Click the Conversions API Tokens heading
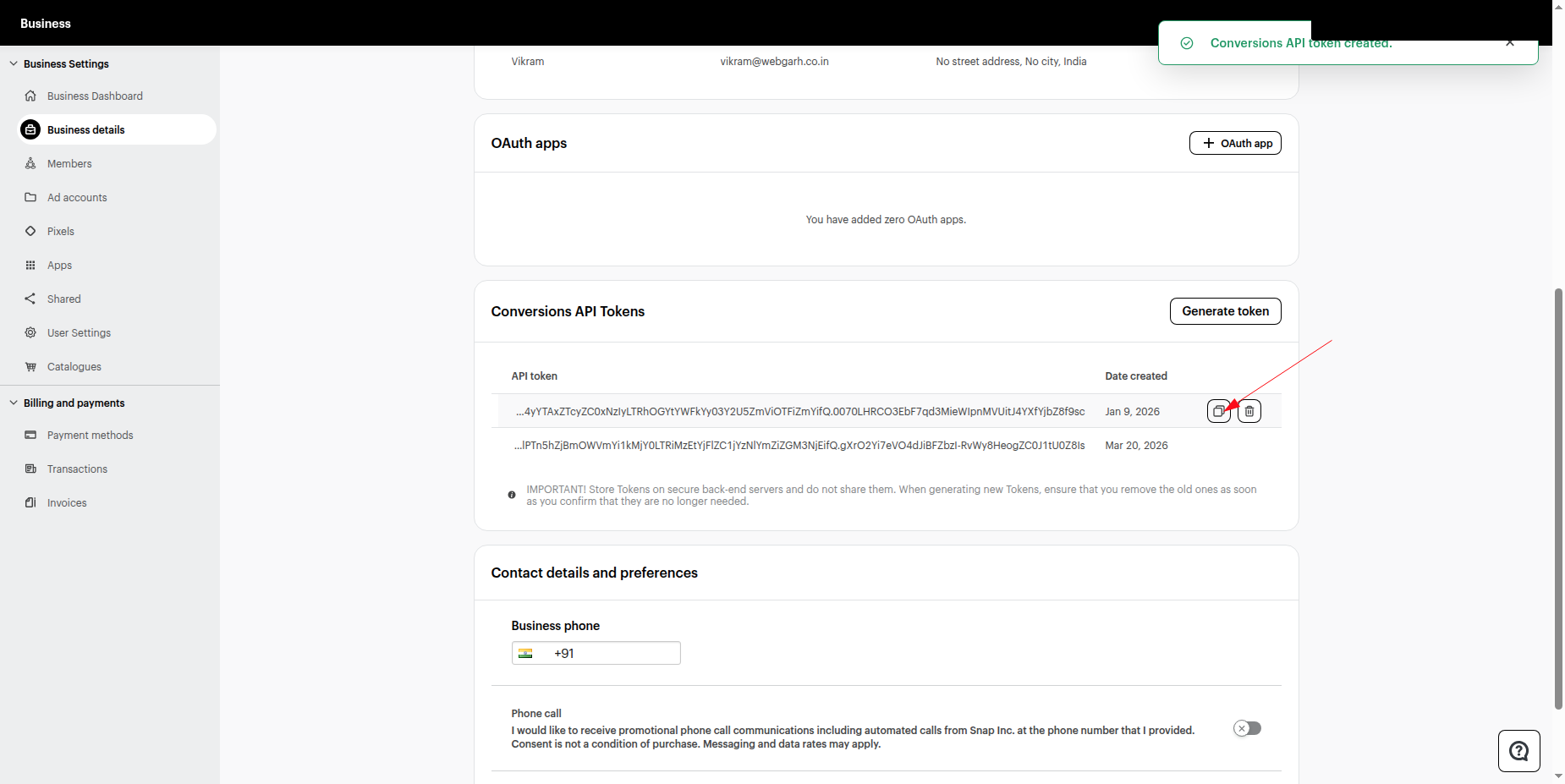1565x784 pixels. [568, 311]
